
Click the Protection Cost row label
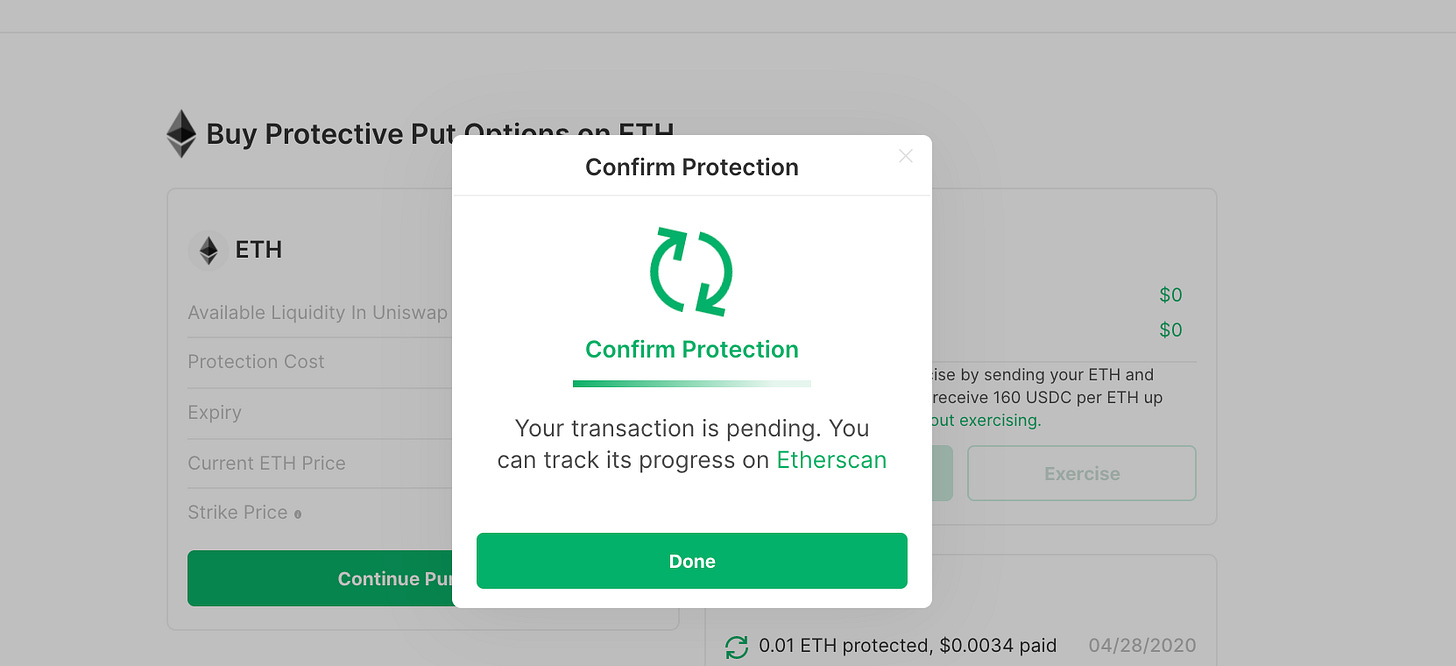256,362
